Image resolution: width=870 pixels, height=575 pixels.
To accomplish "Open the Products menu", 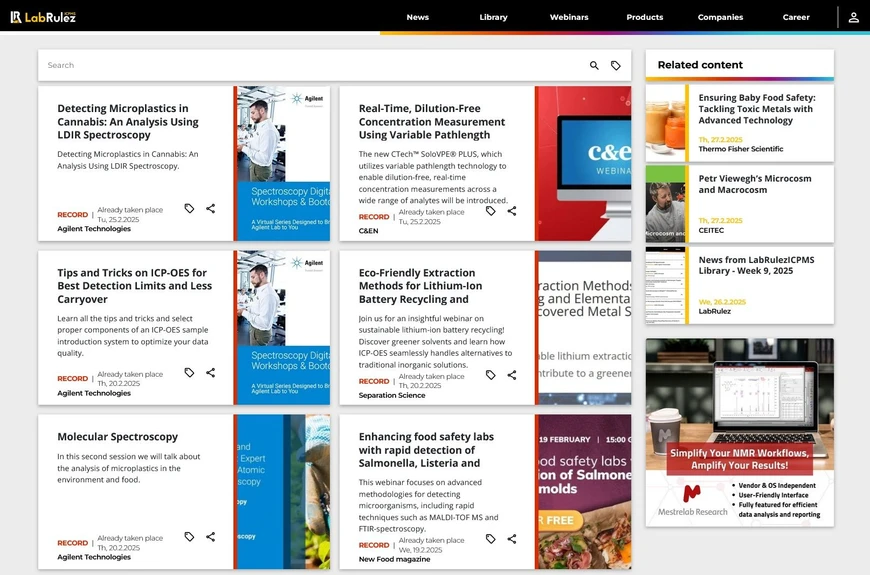I will [644, 17].
